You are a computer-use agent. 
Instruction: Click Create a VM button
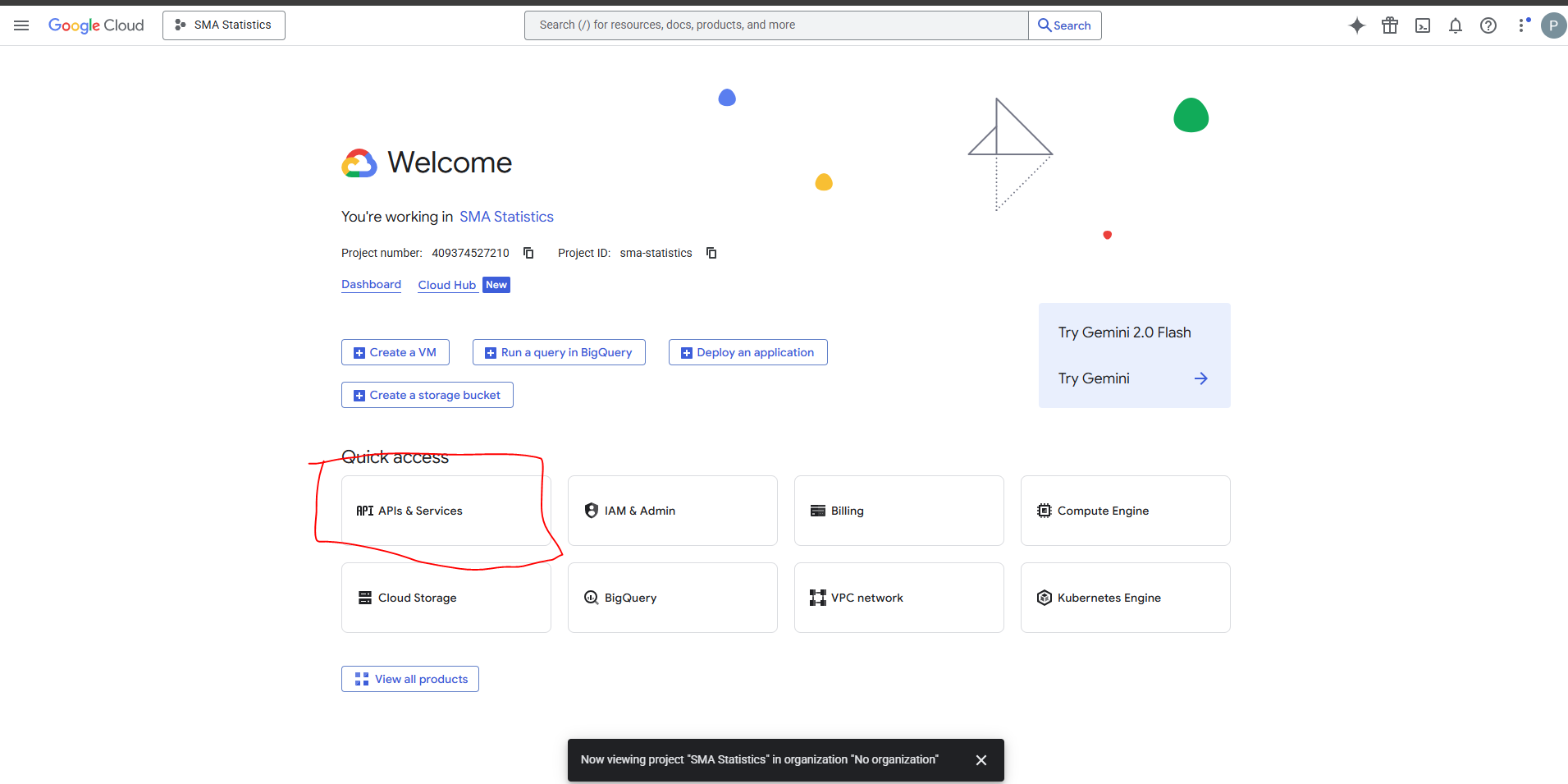(395, 352)
